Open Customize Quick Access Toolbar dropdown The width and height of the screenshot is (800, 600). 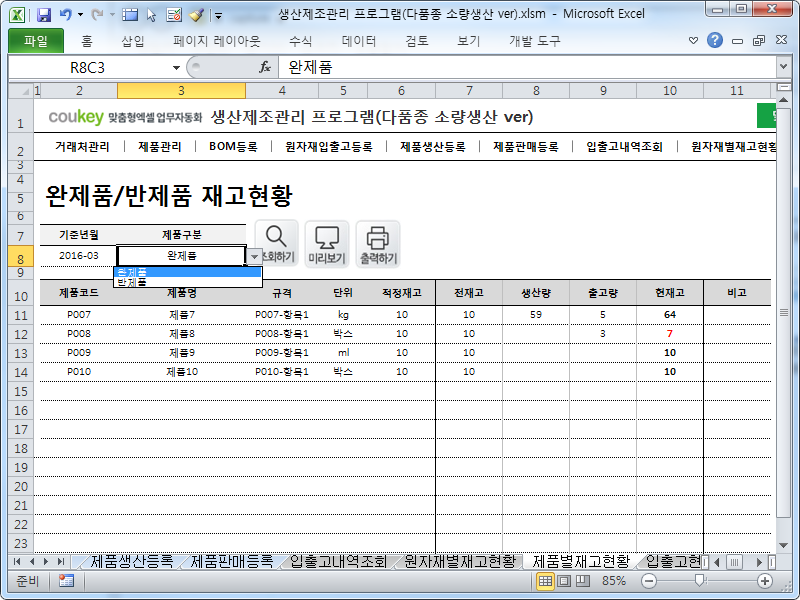coord(218,16)
